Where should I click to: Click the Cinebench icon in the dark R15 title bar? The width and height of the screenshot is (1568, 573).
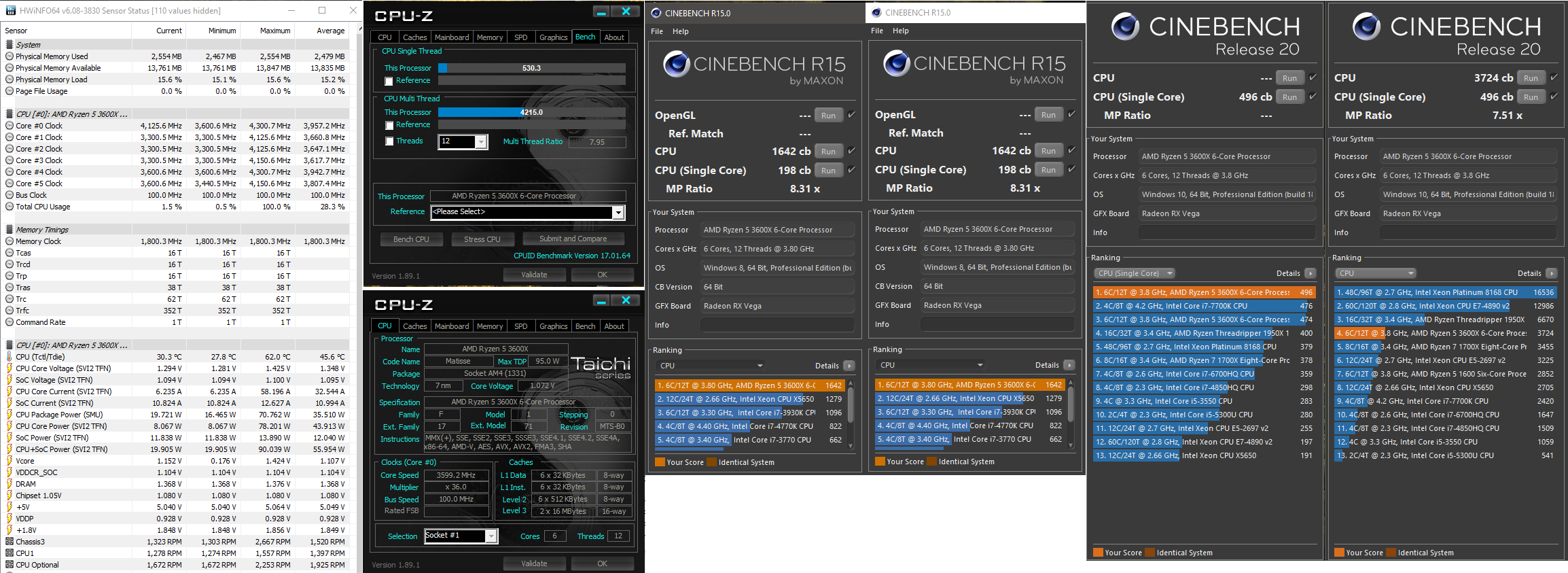[656, 13]
